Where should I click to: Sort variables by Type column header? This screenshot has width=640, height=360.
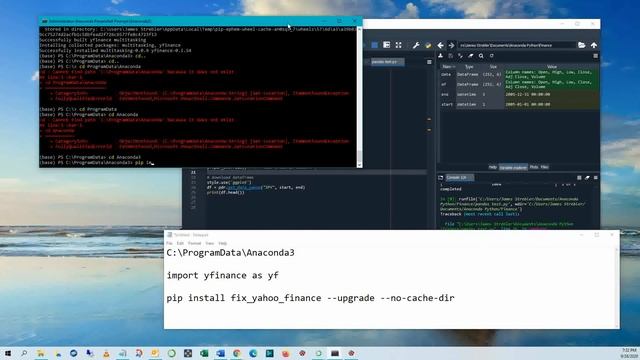click(x=469, y=67)
